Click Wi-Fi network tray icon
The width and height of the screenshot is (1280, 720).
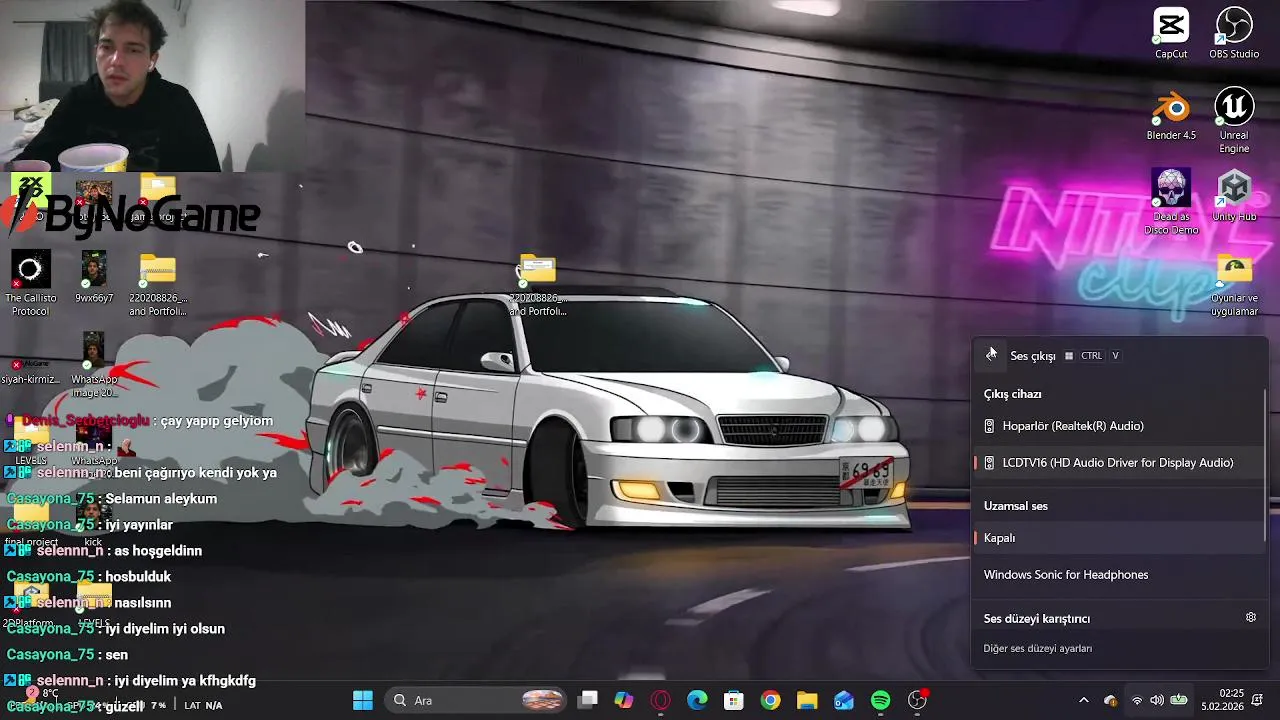point(1137,700)
